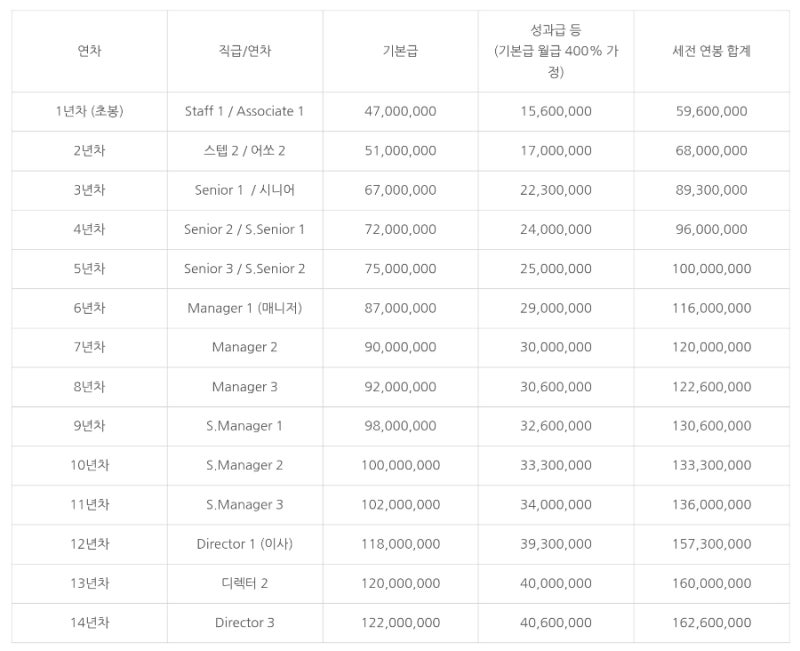Click the 14년차 row label
This screenshot has height=651, width=800.
(x=89, y=622)
